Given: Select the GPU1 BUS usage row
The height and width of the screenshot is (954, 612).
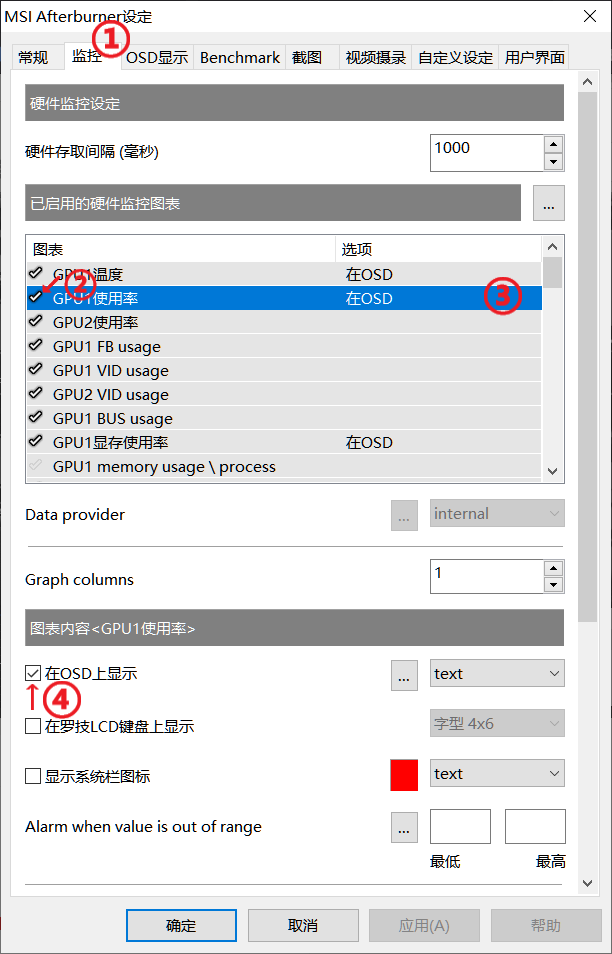Looking at the screenshot, I should click(284, 418).
